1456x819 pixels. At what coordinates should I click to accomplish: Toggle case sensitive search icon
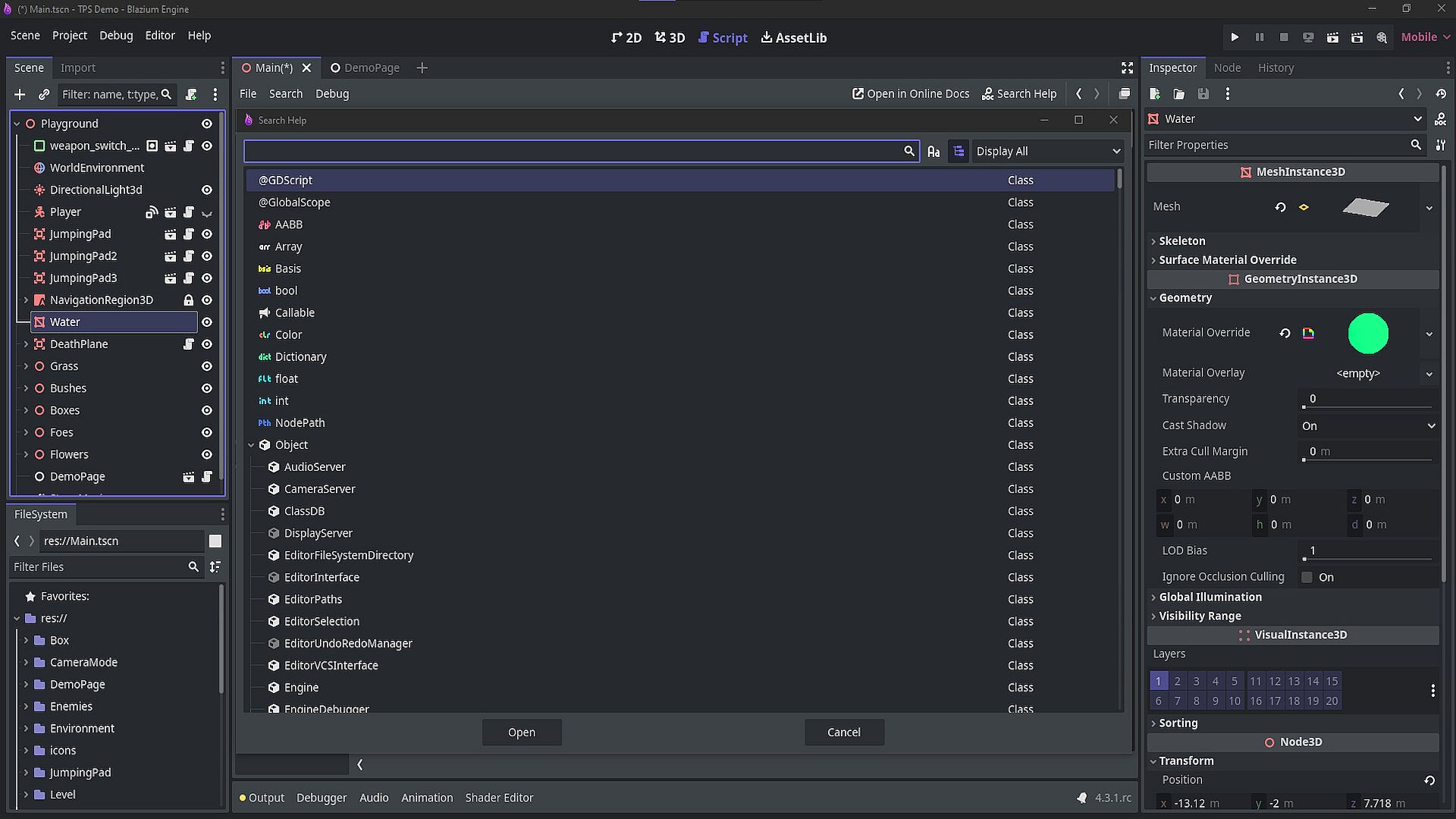934,152
